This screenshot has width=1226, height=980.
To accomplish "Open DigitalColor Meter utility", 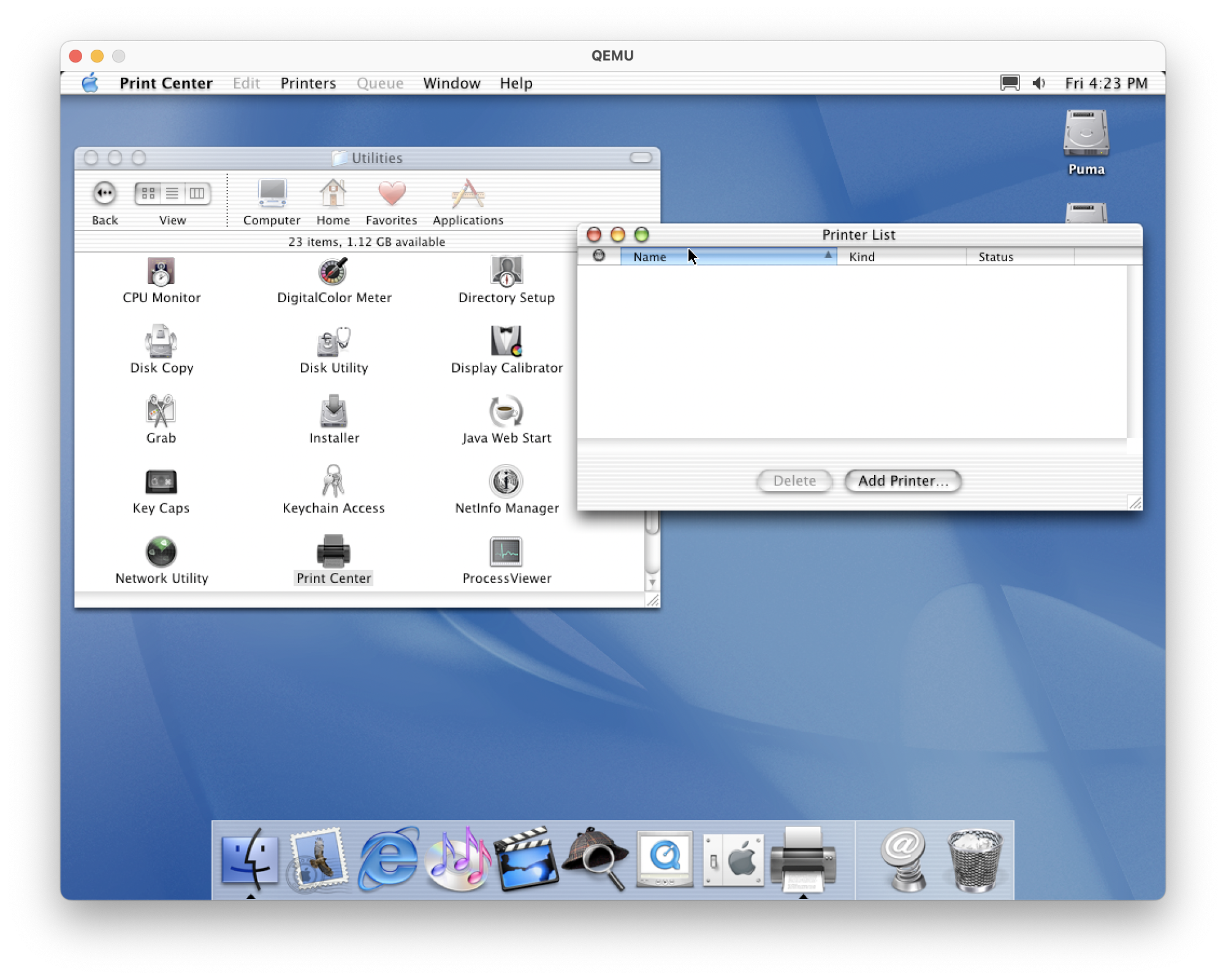I will (333, 272).
